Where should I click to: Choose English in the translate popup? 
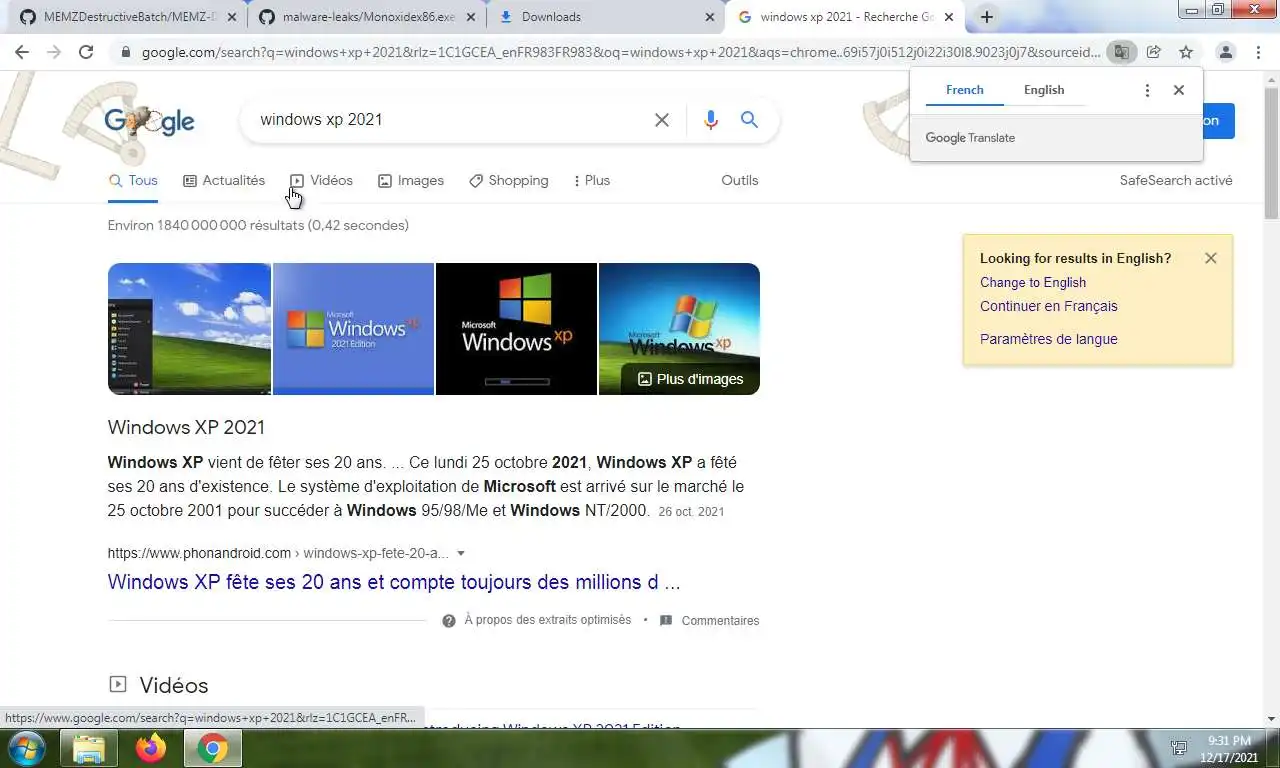pyautogui.click(x=1044, y=90)
